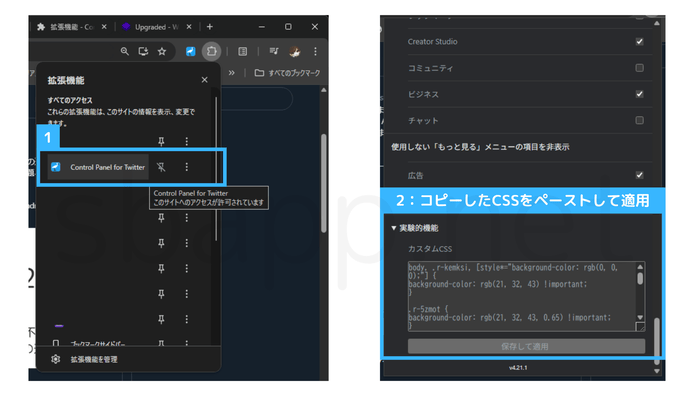
Task: Click the options panel scrollbar up arrow
Action: click(x=657, y=23)
